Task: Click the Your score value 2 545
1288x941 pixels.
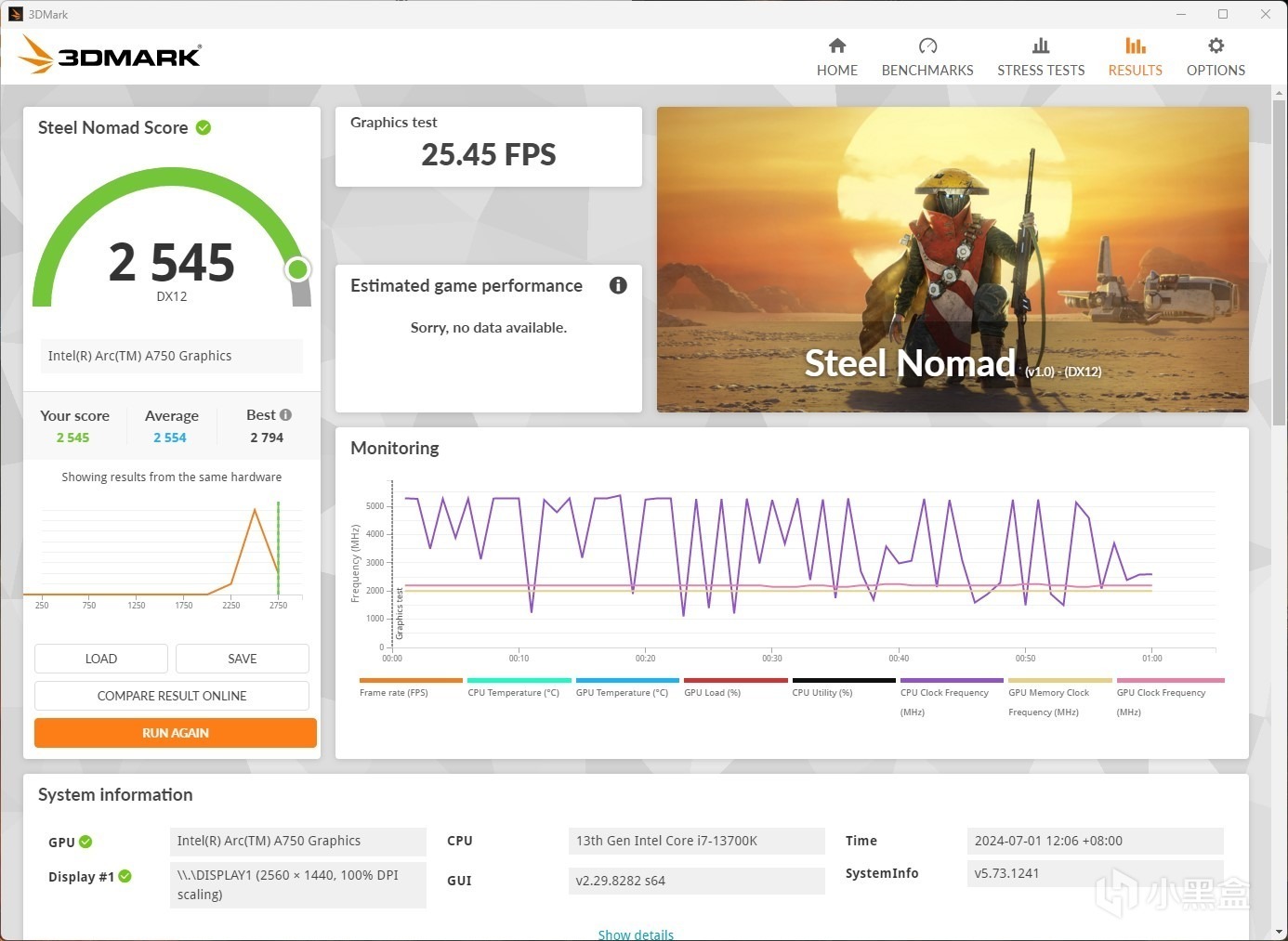Action: coord(73,438)
